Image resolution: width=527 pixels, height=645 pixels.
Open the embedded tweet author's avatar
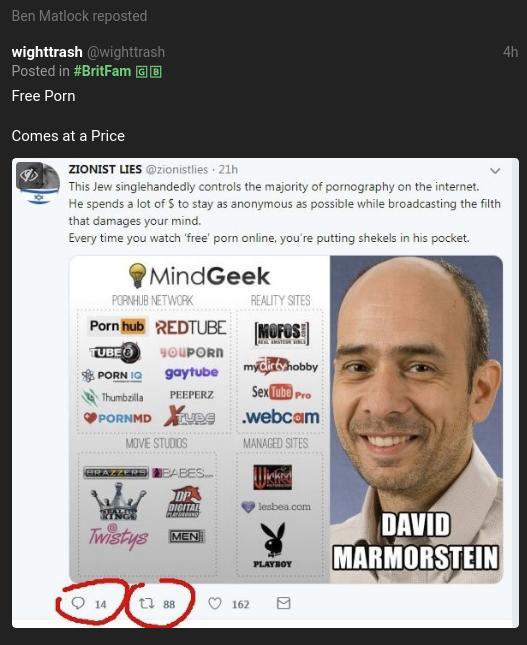38,183
